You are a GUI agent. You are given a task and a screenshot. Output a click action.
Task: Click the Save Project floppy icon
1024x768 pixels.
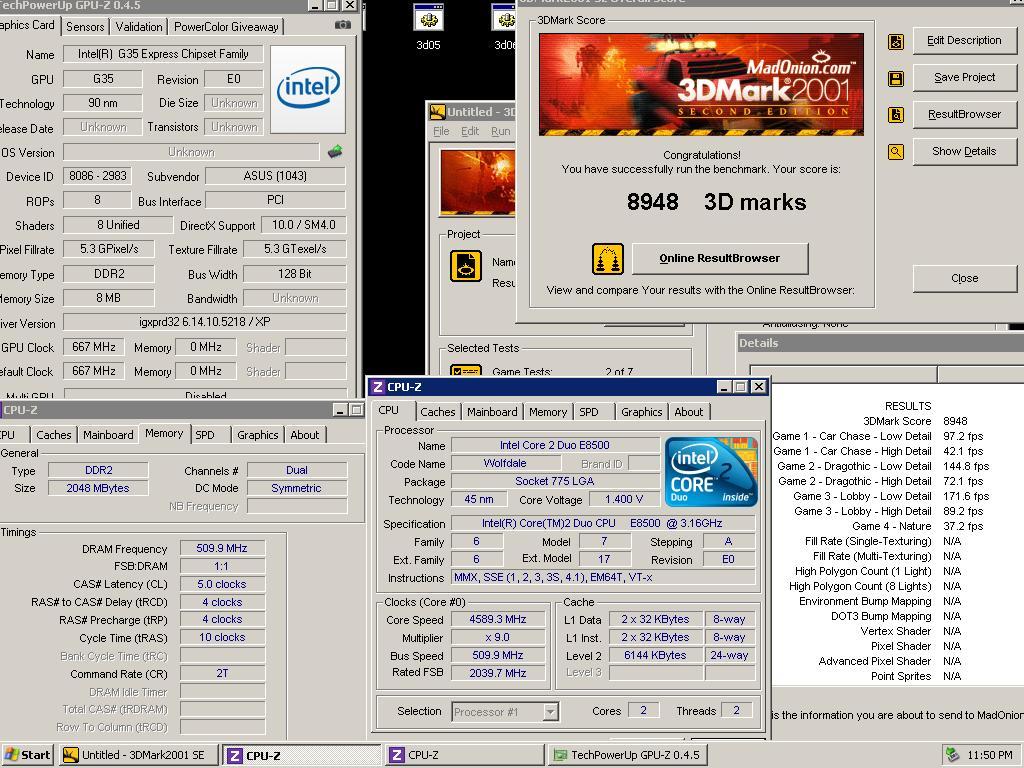[896, 79]
